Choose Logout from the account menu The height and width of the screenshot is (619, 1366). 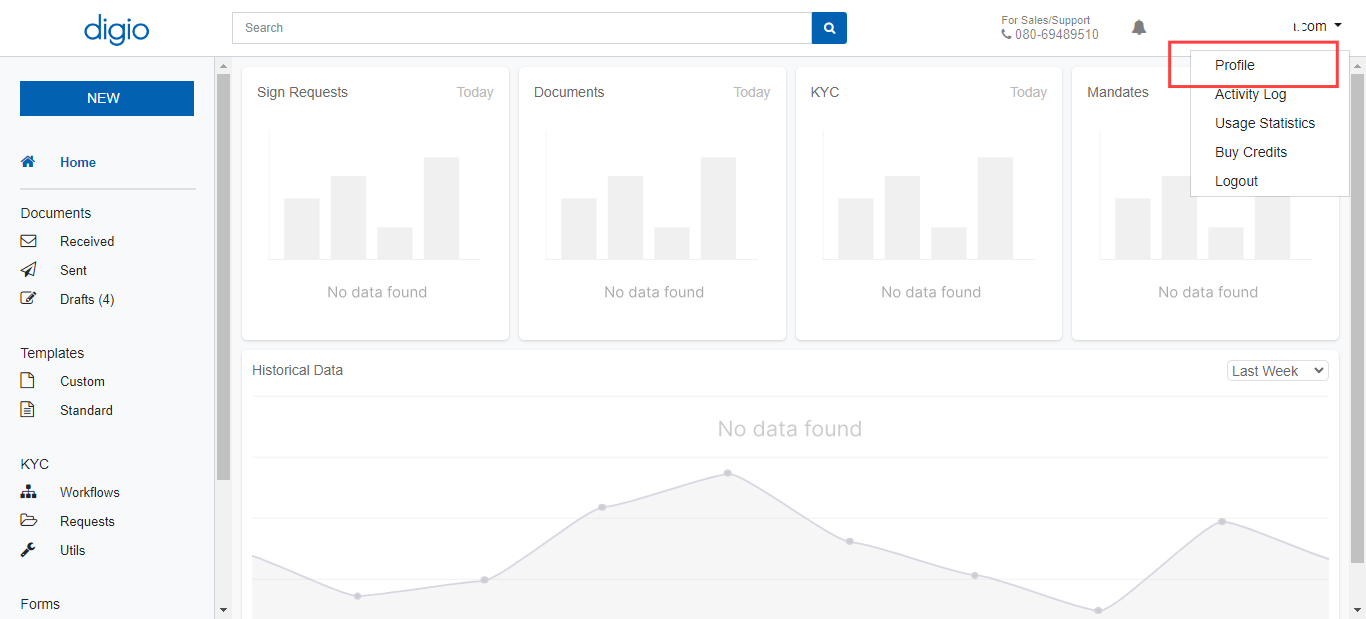[x=1236, y=181]
